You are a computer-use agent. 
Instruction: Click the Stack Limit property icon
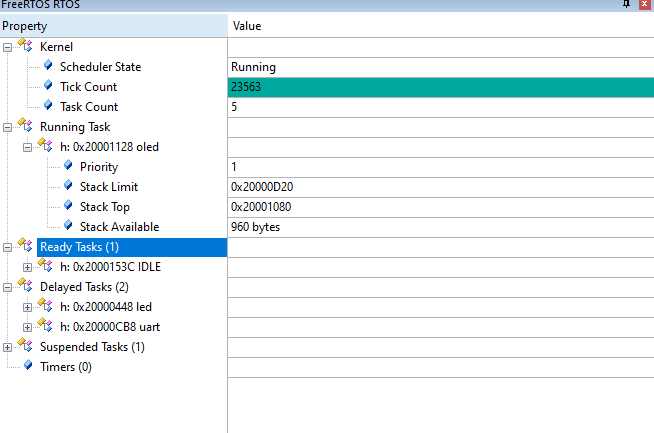coord(68,185)
